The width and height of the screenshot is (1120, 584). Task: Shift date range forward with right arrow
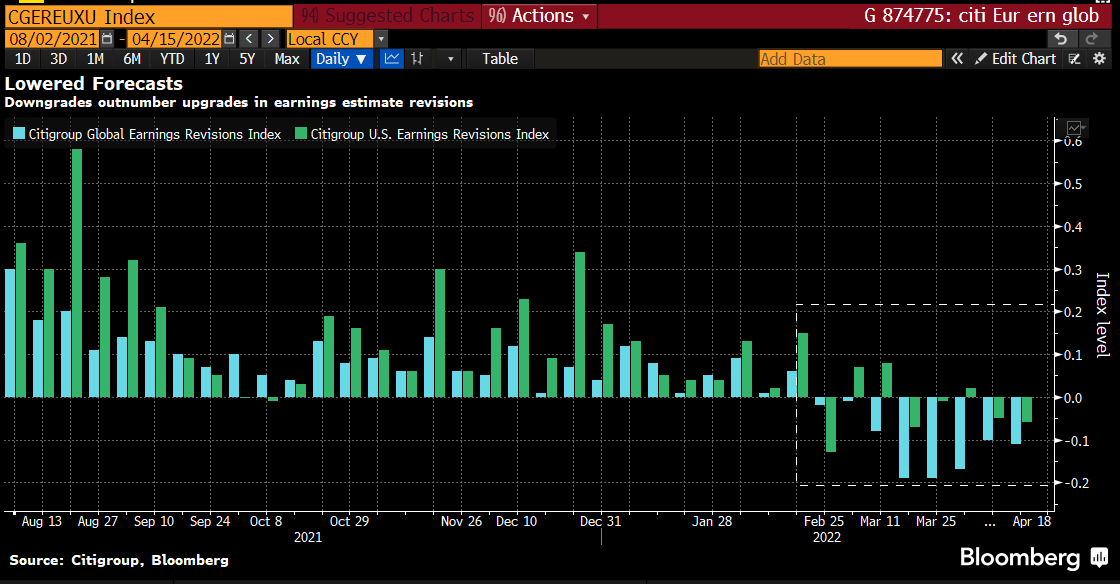[270, 39]
